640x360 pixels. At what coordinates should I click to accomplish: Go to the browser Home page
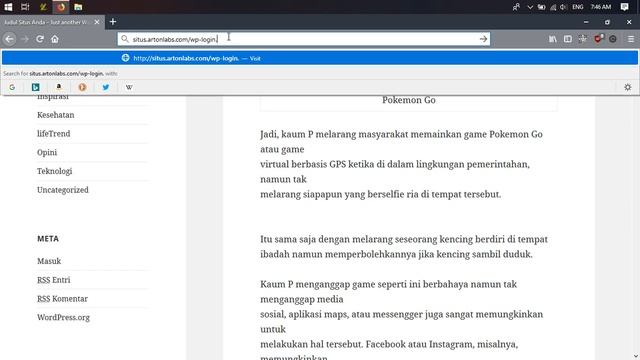point(55,39)
